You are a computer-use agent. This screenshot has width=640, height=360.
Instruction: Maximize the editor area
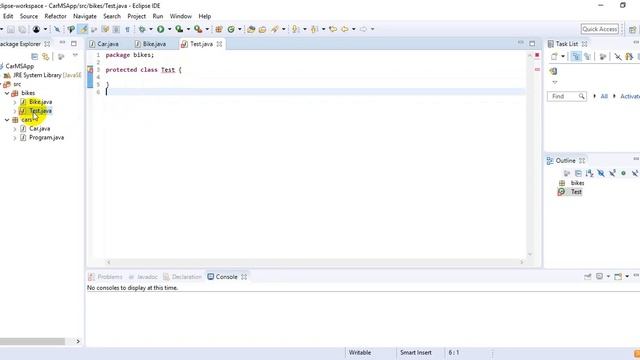(x=532, y=43)
